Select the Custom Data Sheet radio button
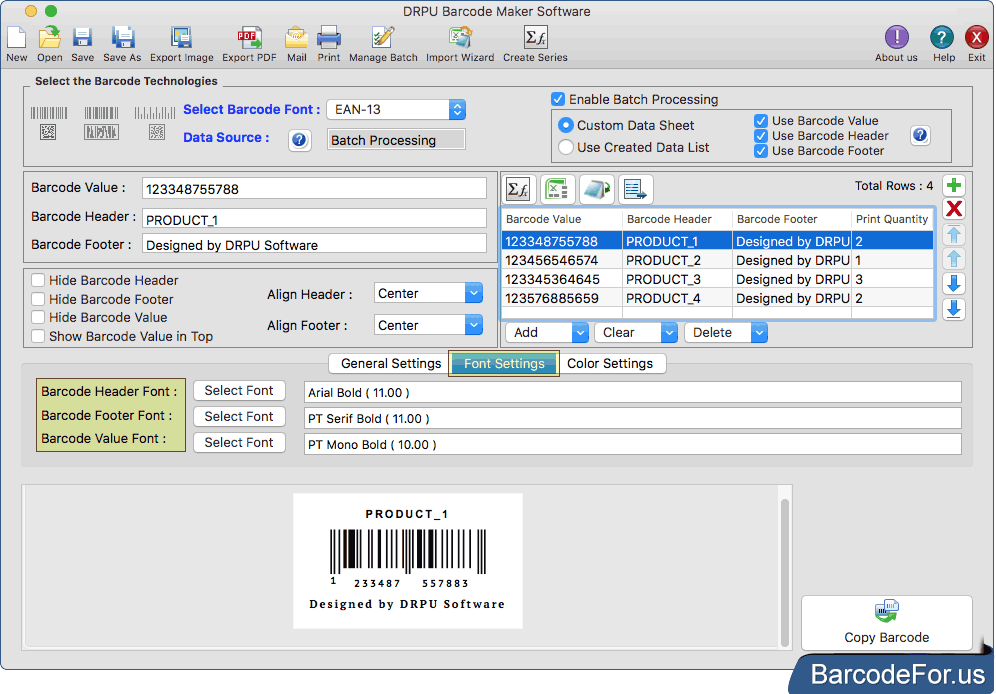 click(565, 125)
